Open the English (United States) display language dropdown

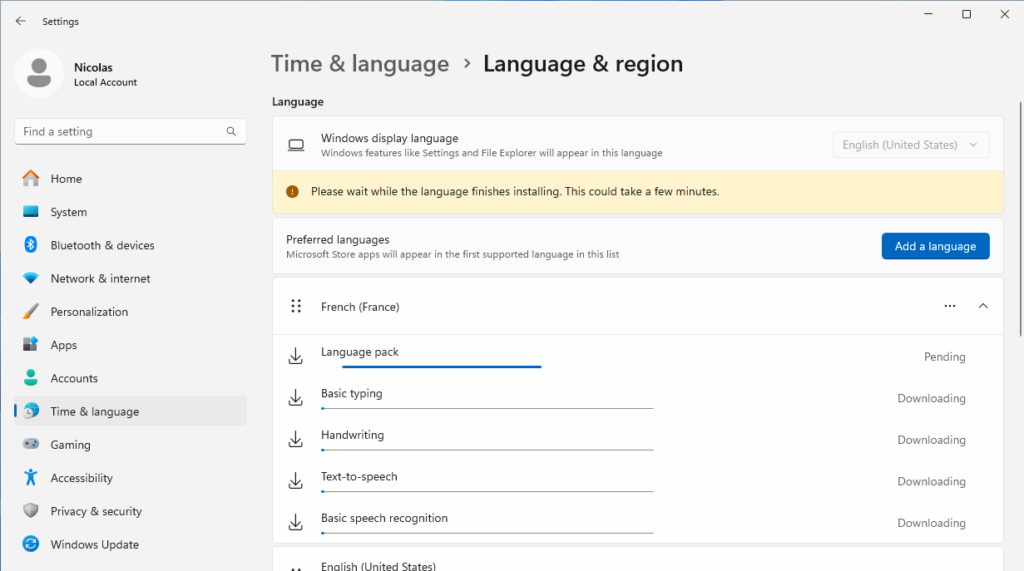(910, 145)
